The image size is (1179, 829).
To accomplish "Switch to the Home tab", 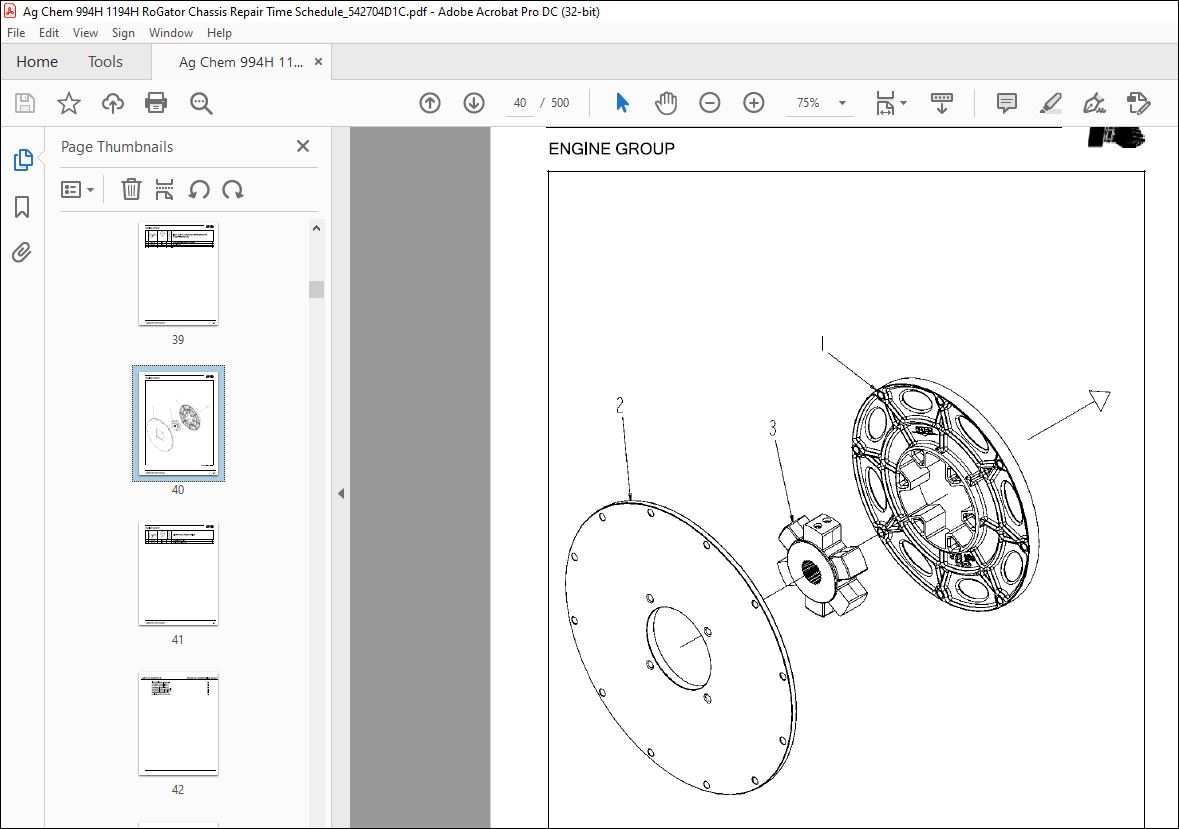I will [37, 62].
